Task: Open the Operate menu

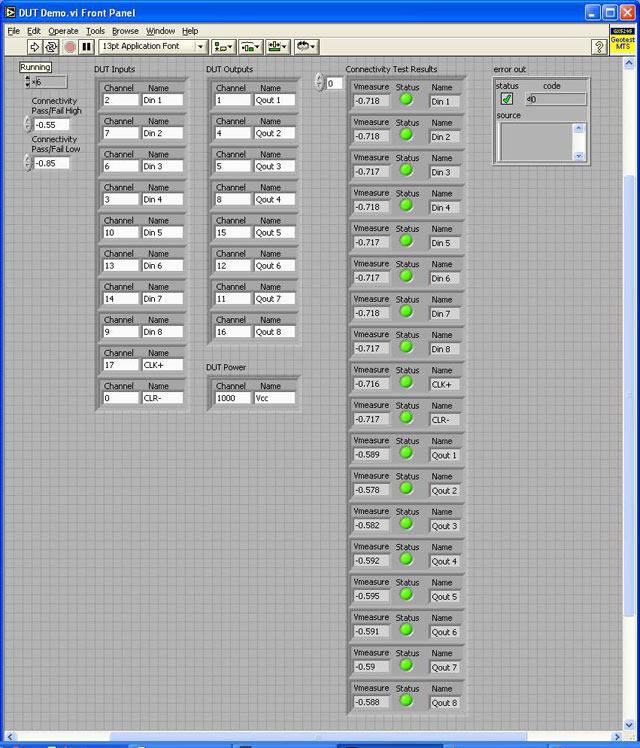Action: (63, 31)
